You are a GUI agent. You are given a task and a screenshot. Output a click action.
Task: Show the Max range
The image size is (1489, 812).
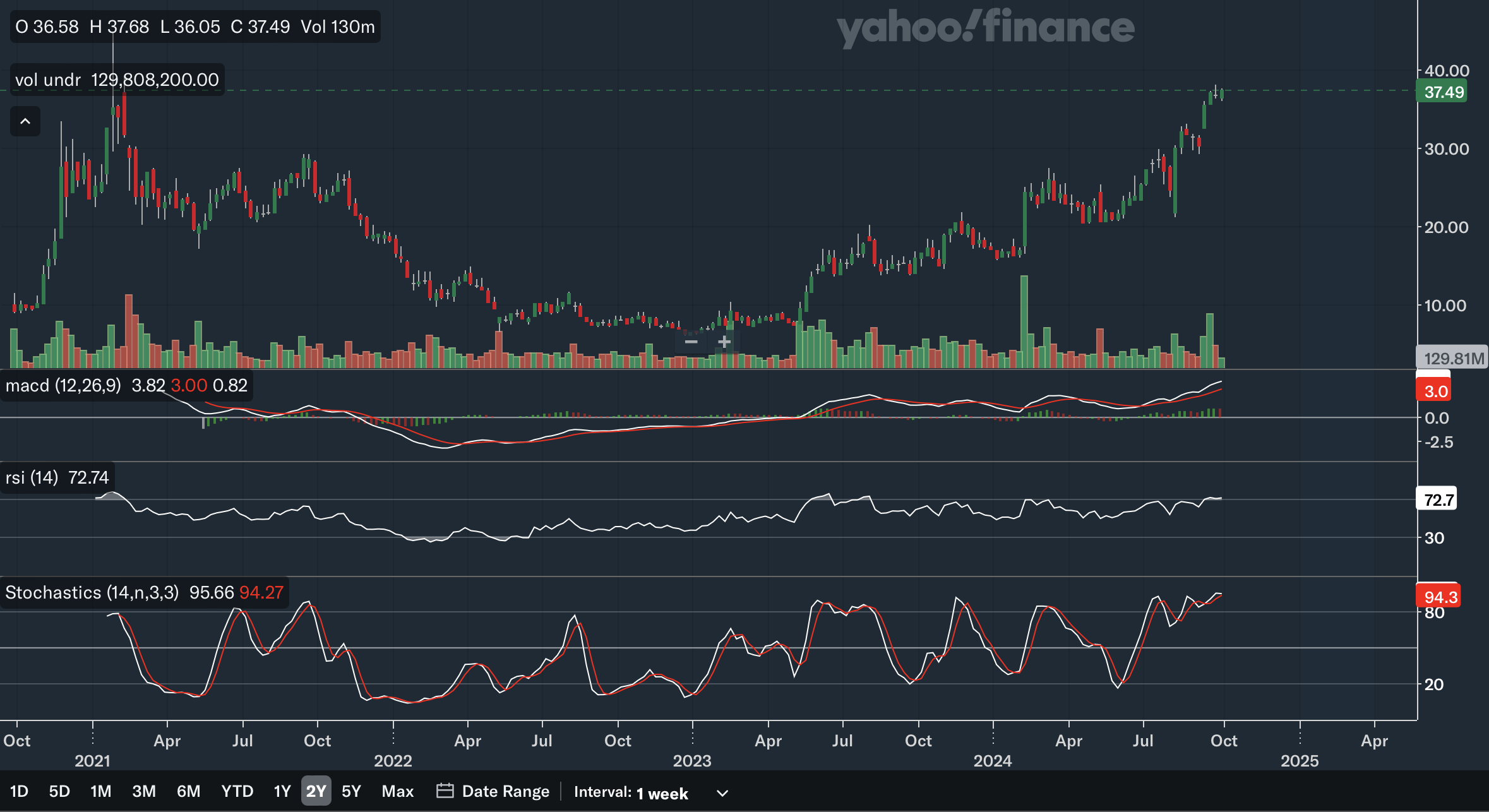[397, 791]
